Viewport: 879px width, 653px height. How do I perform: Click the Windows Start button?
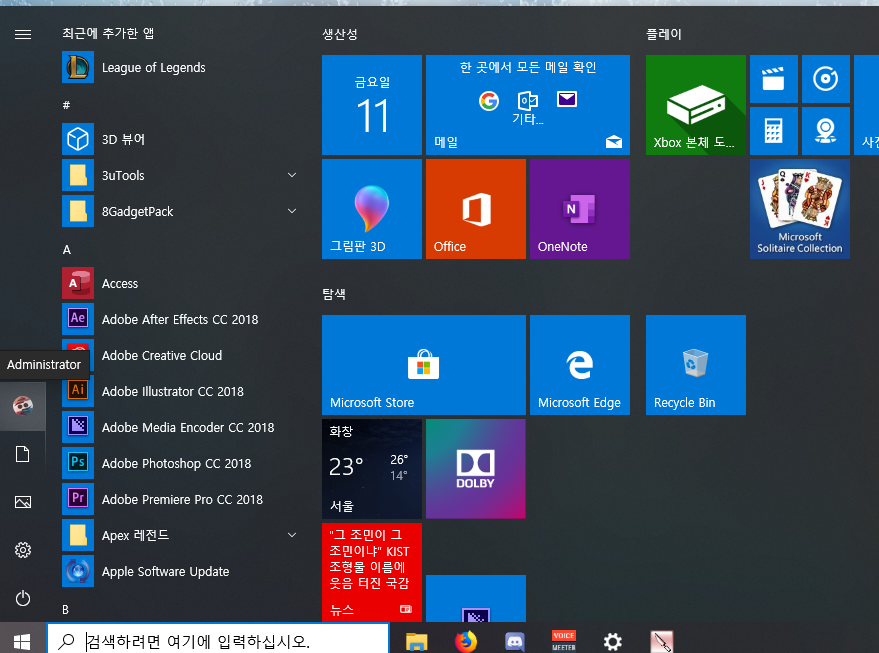click(x=22, y=640)
